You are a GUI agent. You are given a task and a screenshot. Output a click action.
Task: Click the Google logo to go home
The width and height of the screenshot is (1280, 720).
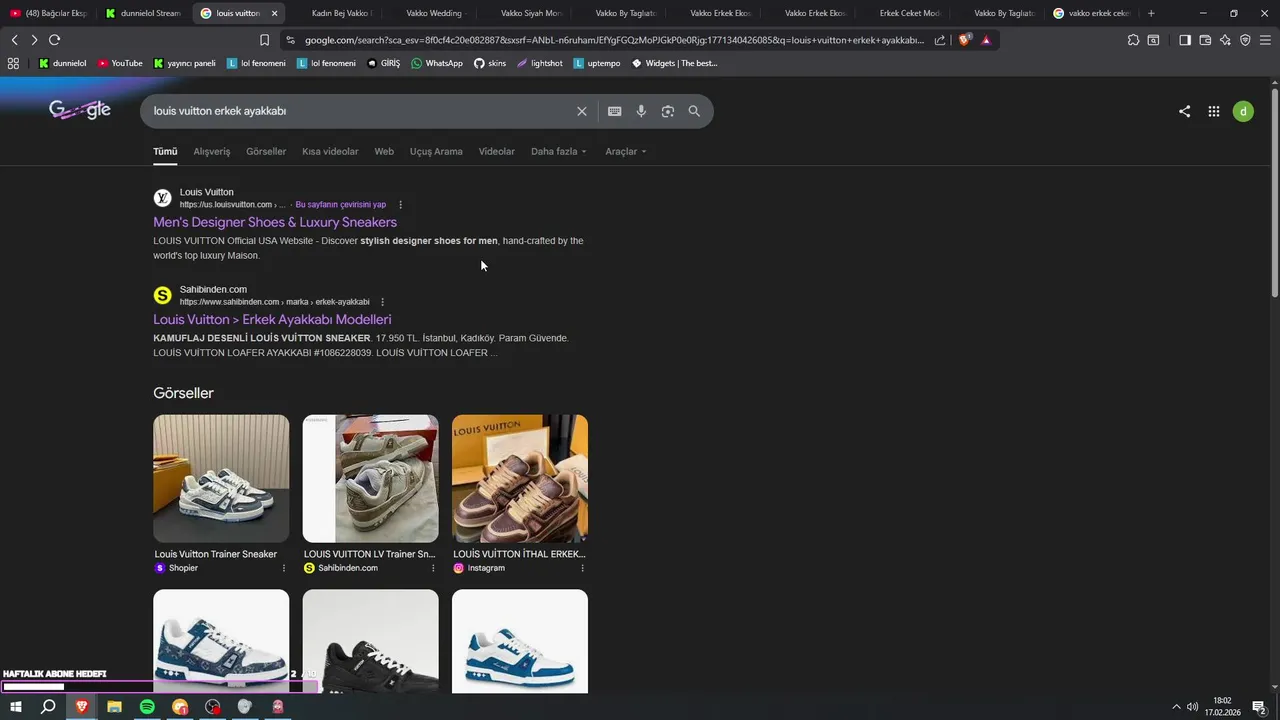click(80, 111)
